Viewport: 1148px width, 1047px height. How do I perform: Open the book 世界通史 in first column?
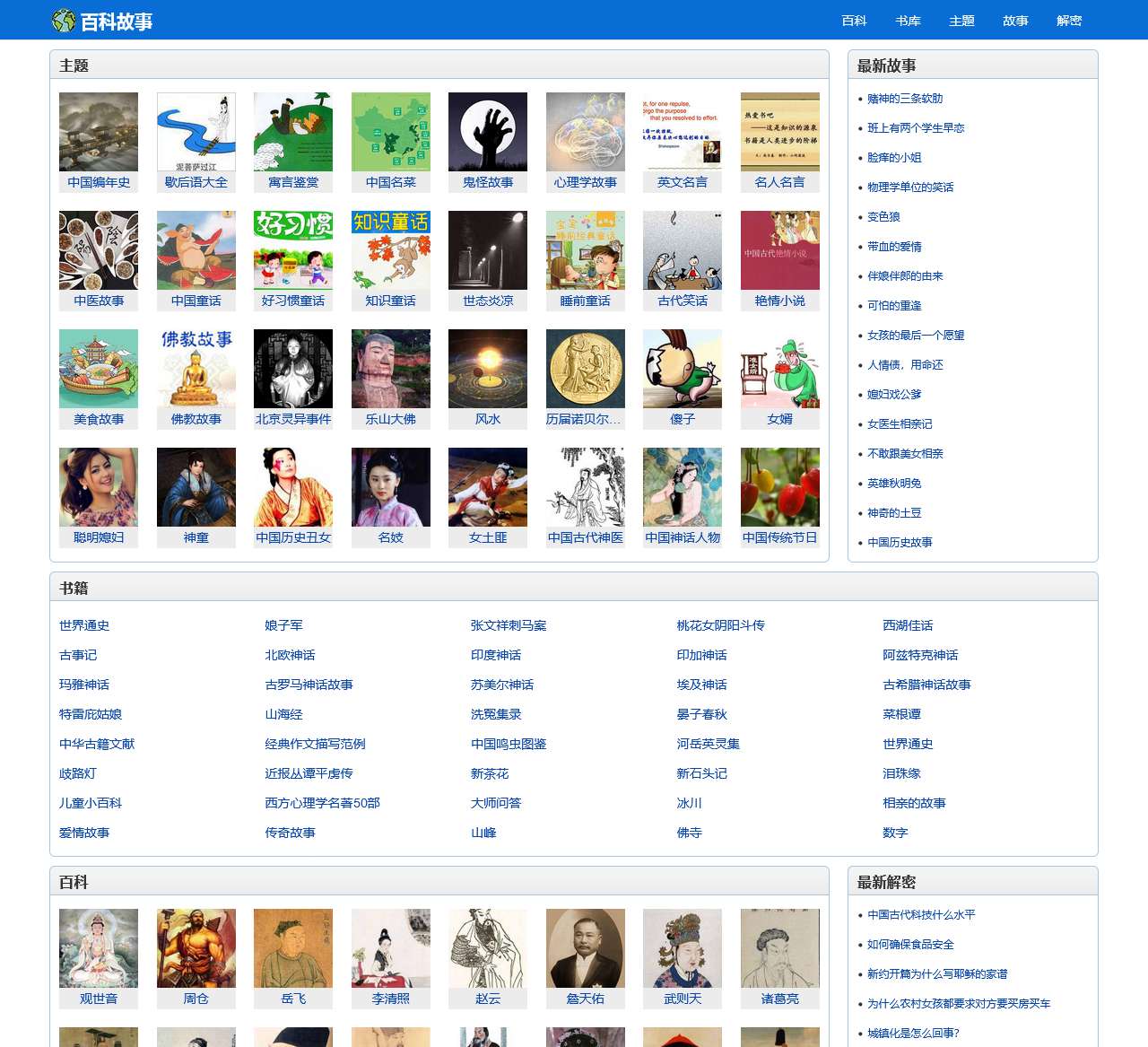pyautogui.click(x=84, y=625)
